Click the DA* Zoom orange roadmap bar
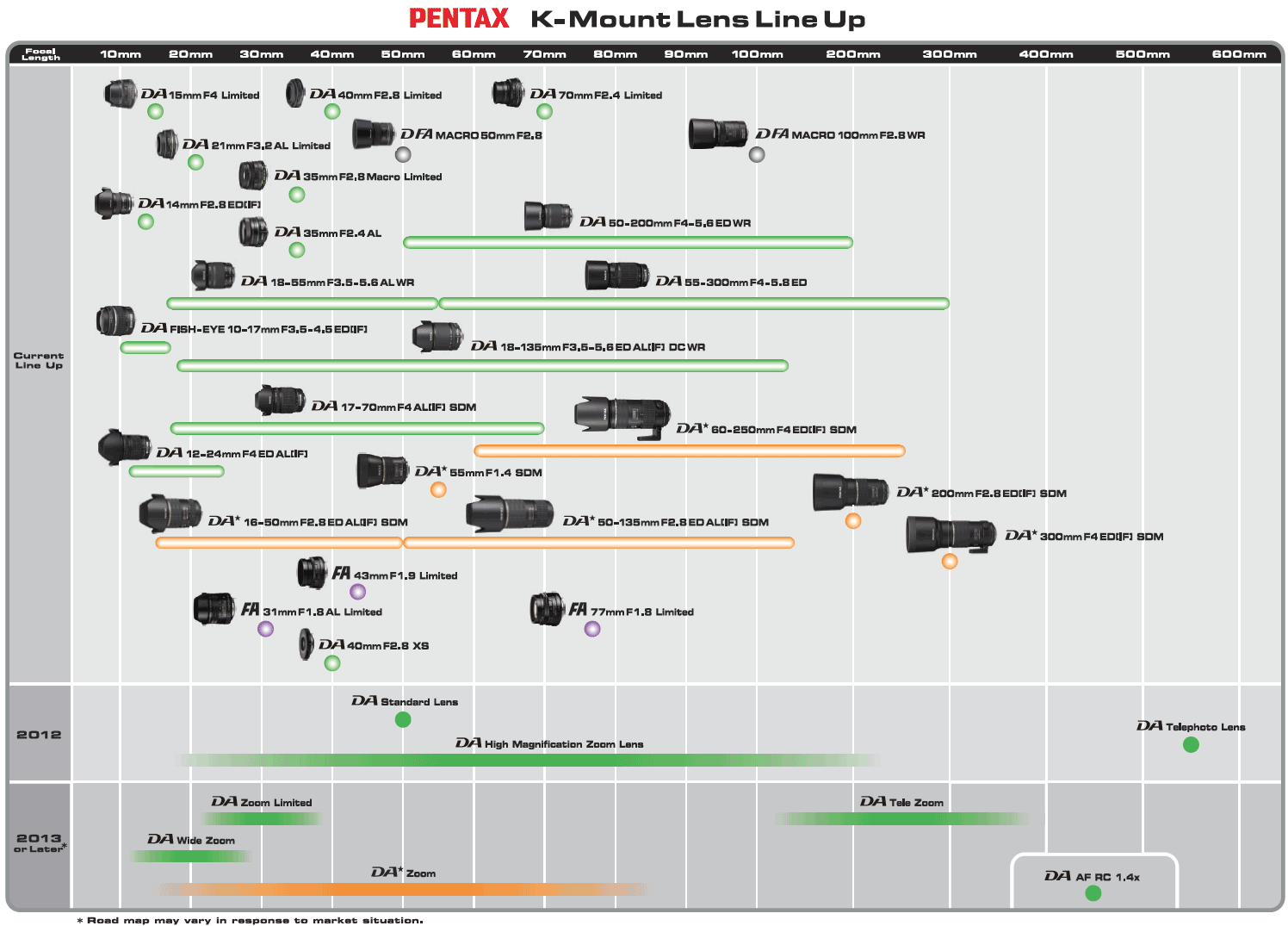This screenshot has width=1288, height=926. point(403,889)
